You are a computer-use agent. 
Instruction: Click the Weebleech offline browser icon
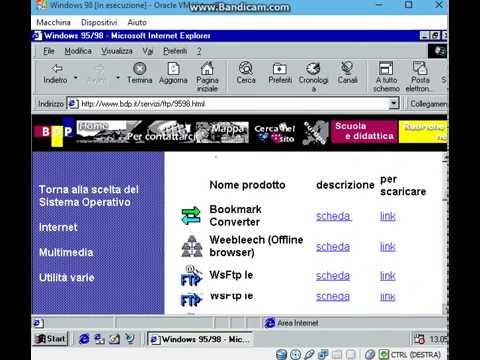pyautogui.click(x=192, y=246)
